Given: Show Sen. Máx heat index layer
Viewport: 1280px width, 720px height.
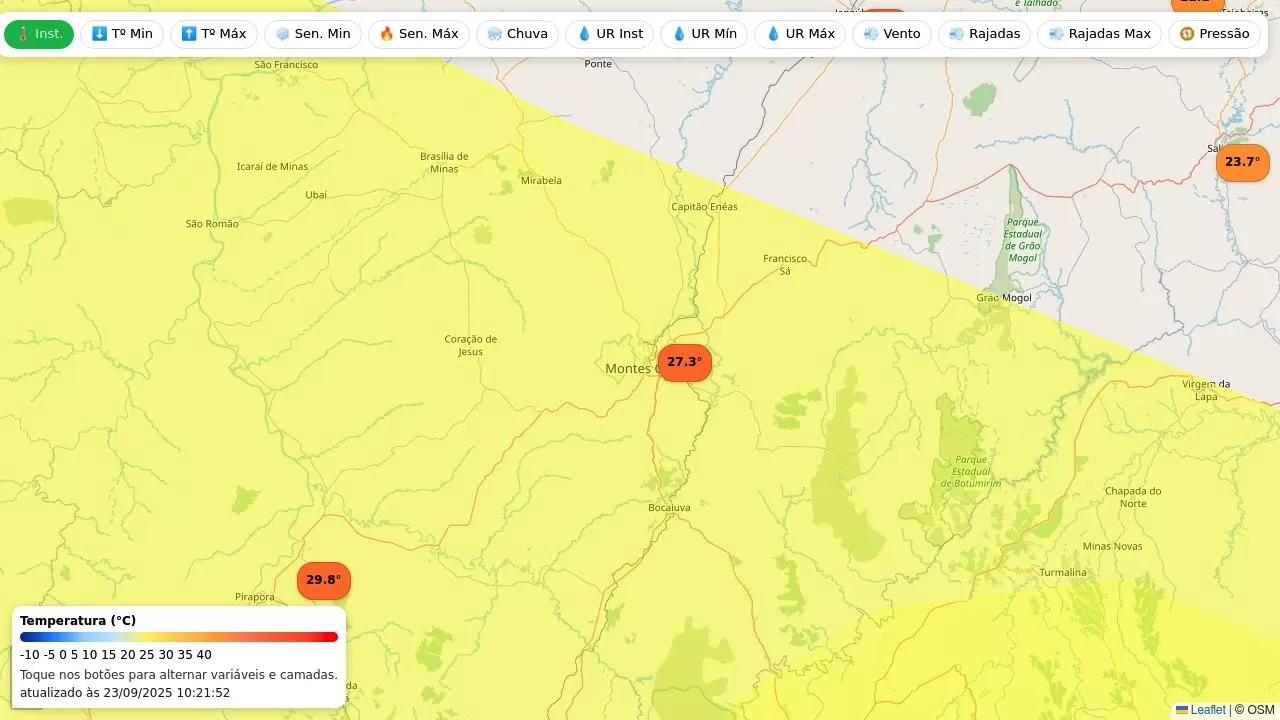Looking at the screenshot, I should click(418, 34).
